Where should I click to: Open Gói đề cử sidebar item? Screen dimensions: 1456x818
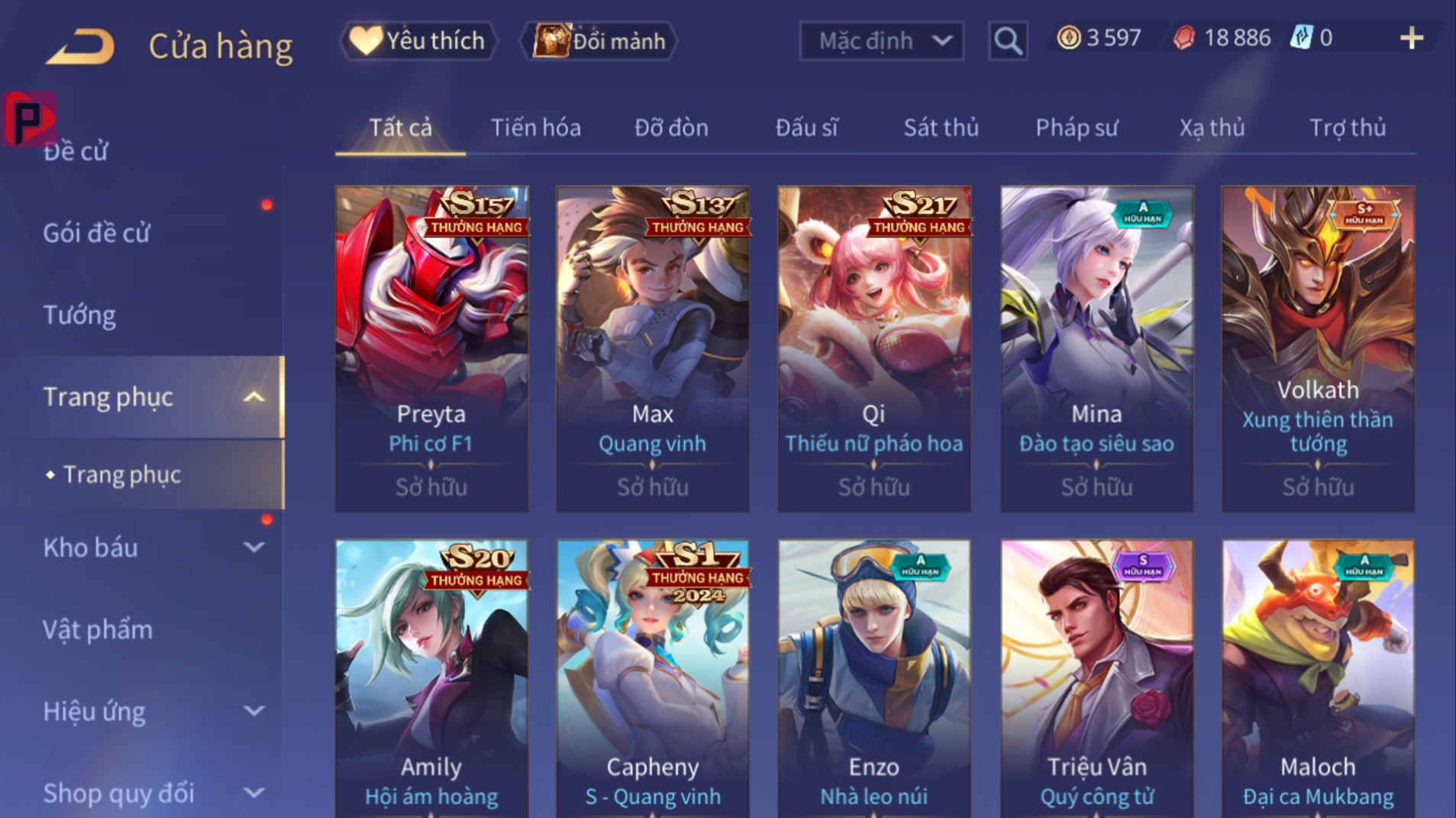pyautogui.click(x=96, y=233)
